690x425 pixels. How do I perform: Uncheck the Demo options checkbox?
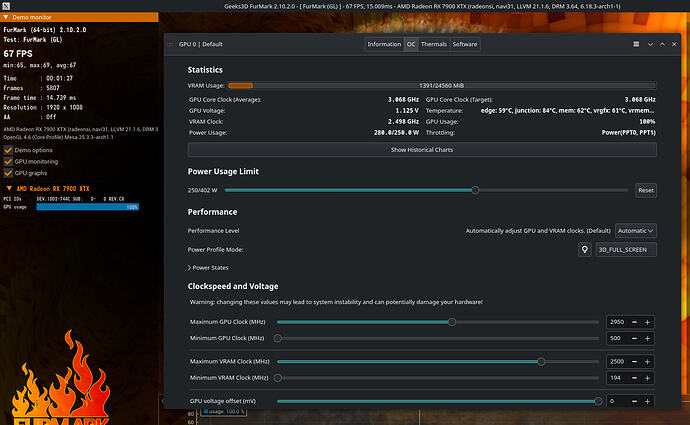pos(8,148)
